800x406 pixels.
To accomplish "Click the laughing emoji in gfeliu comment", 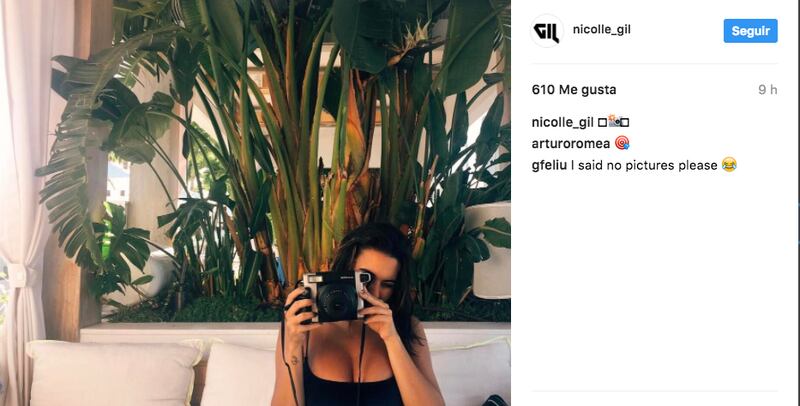I will [729, 165].
